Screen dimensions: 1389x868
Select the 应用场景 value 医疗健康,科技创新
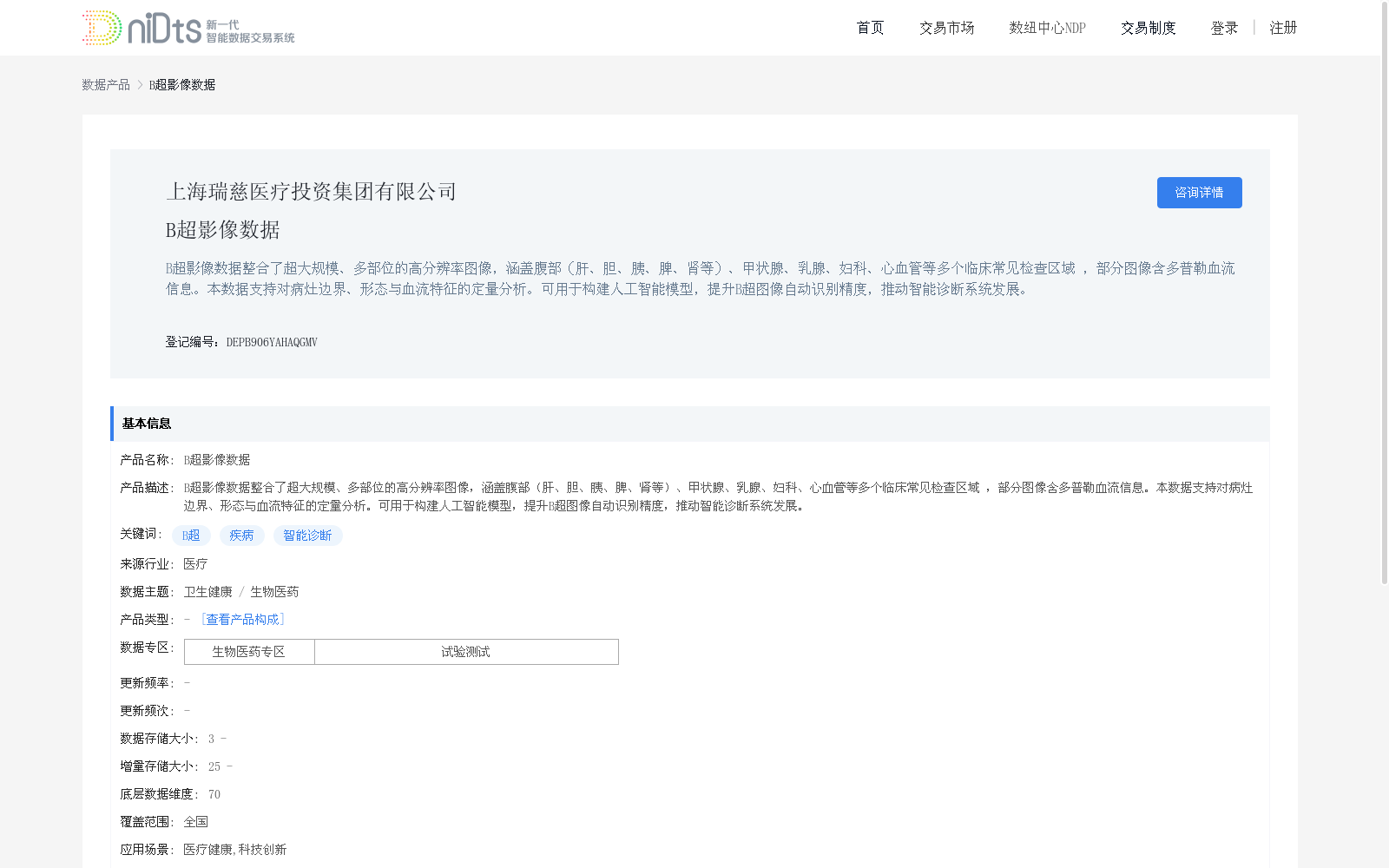click(x=234, y=850)
